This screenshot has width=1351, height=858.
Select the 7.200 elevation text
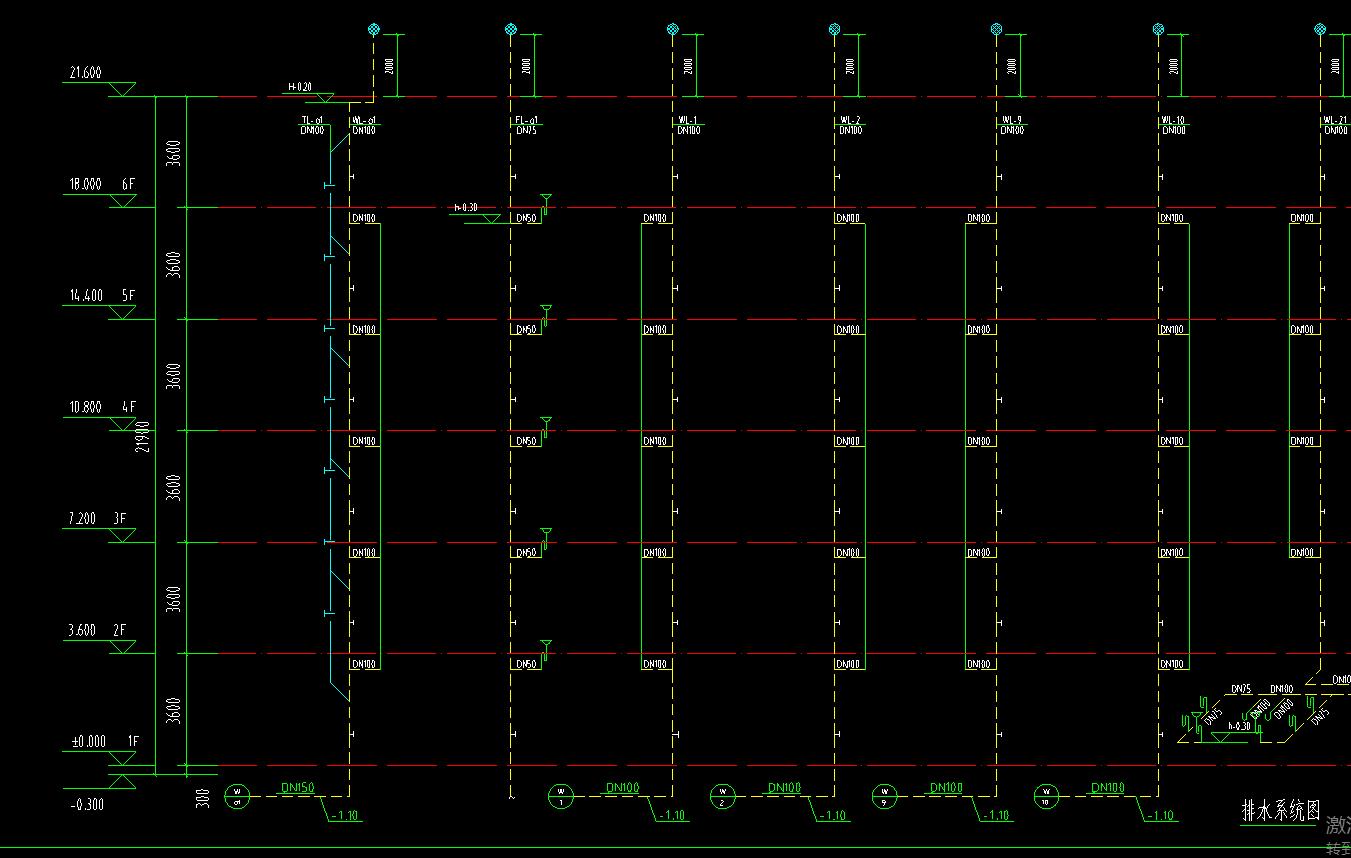pos(82,519)
